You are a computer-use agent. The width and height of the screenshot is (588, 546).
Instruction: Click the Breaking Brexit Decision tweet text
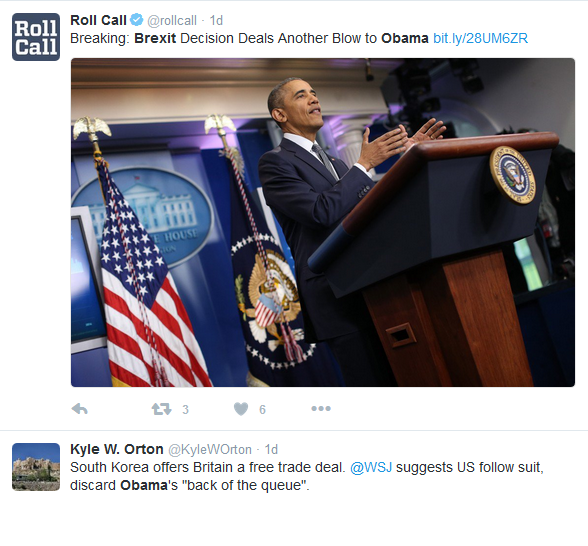[x=249, y=38]
